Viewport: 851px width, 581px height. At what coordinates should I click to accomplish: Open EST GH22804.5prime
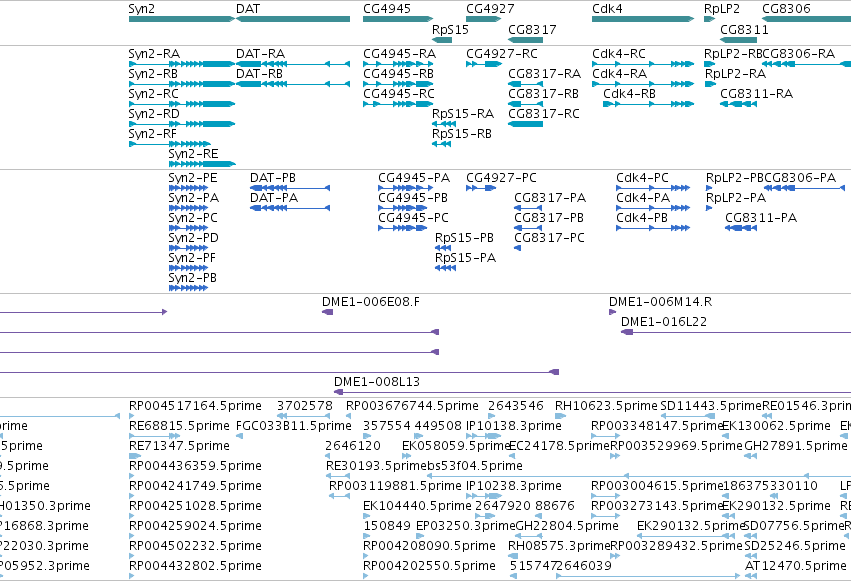567,526
